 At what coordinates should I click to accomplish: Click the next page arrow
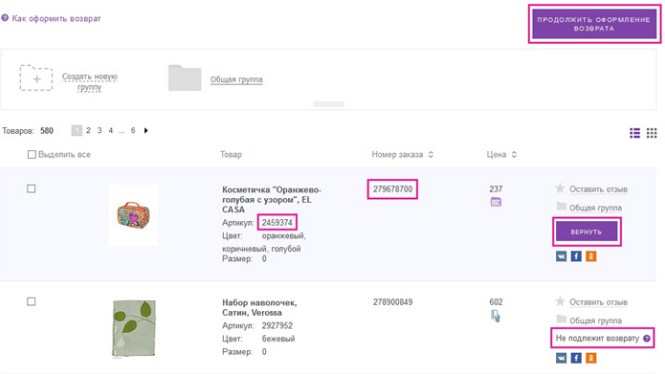click(x=146, y=131)
